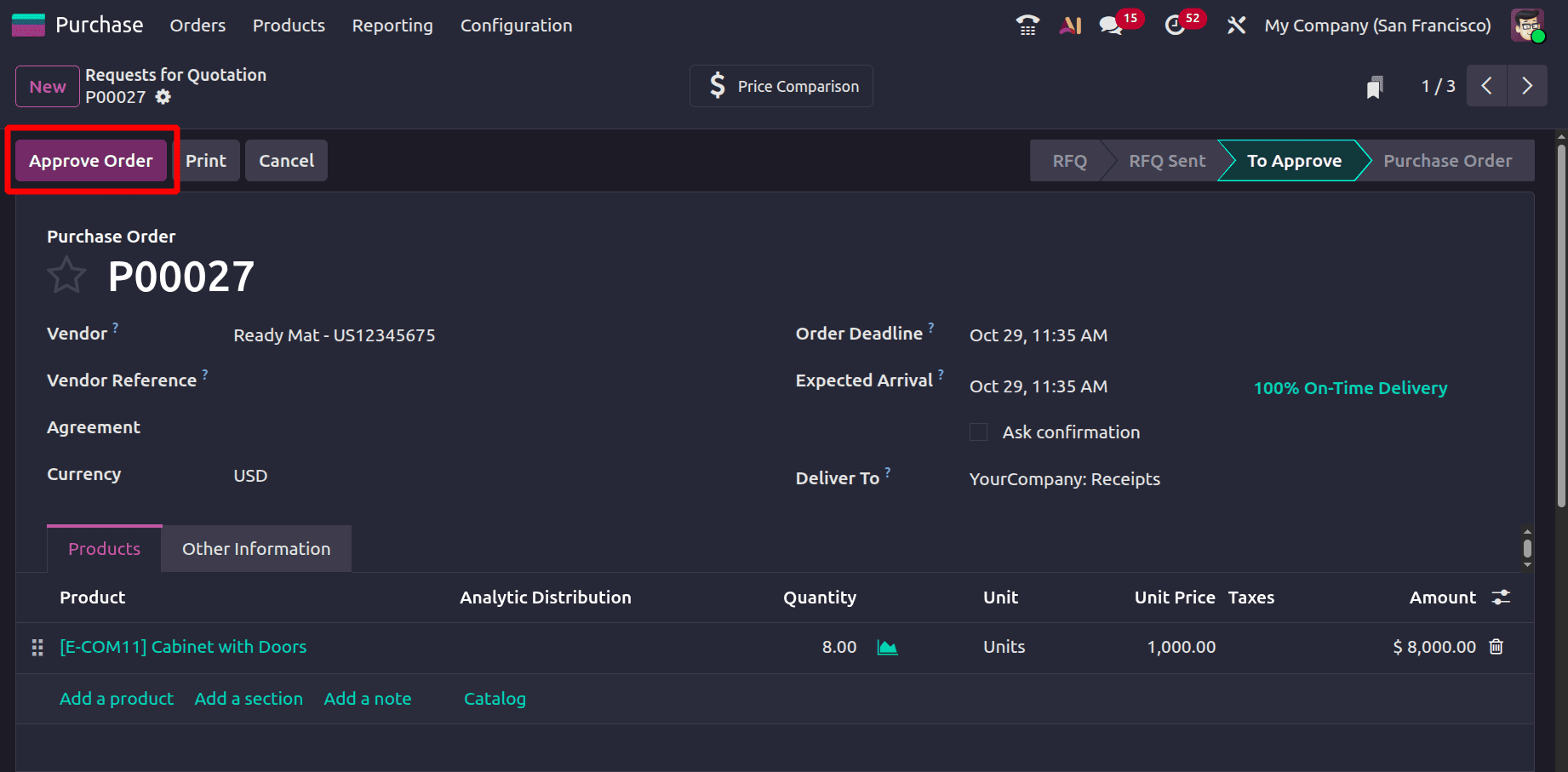Open the Price Comparison view
This screenshot has width=1568, height=772.
coord(781,86)
